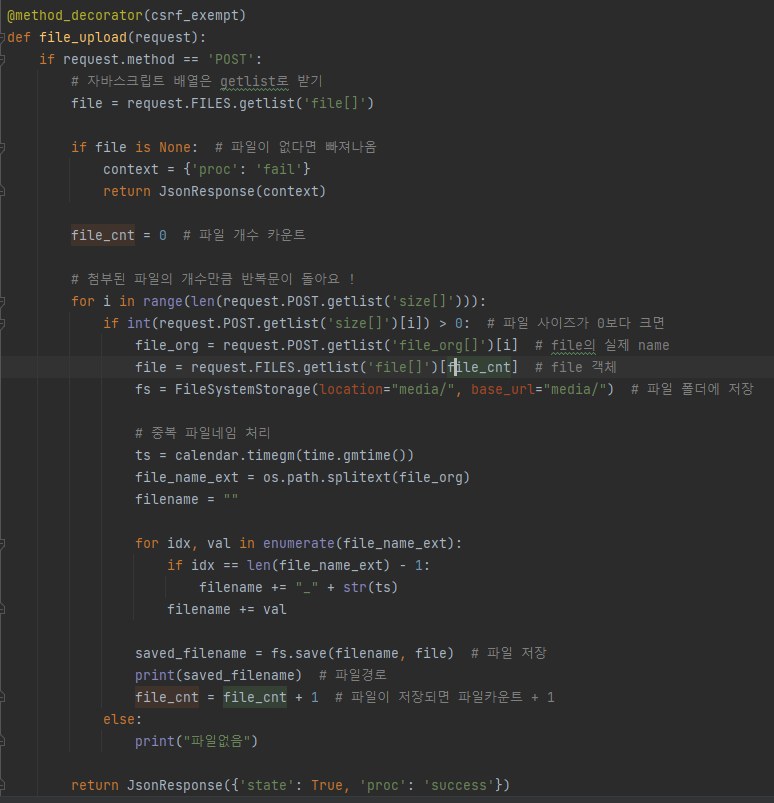Click the base_url keyword argument

click(x=503, y=389)
